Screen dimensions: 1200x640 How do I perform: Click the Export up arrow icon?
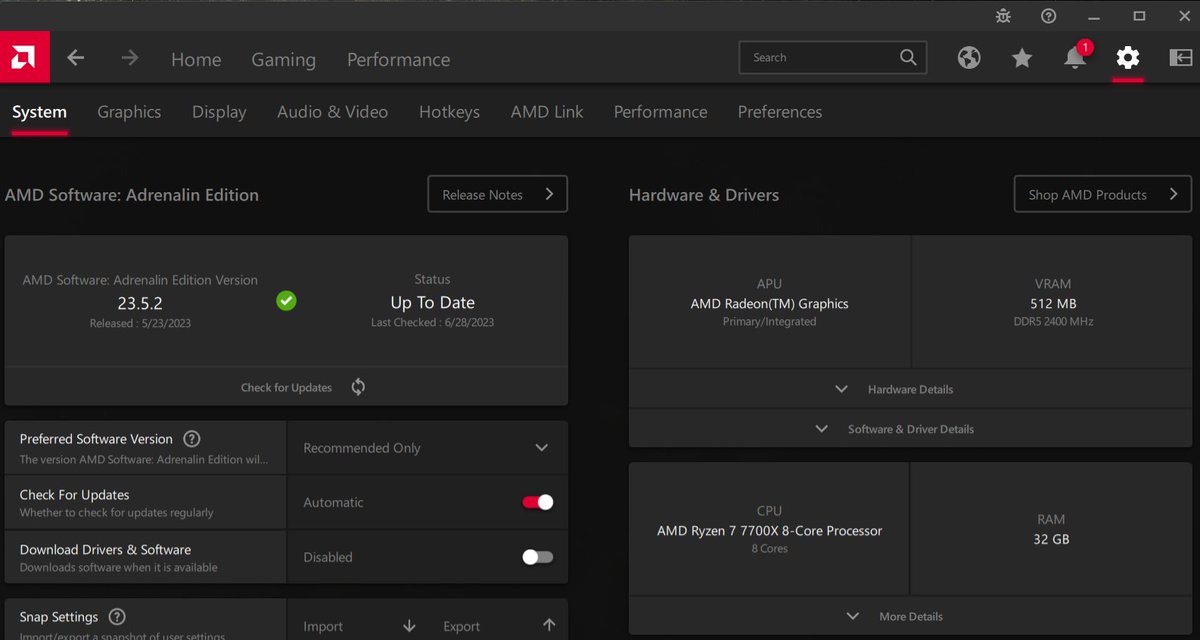(549, 625)
